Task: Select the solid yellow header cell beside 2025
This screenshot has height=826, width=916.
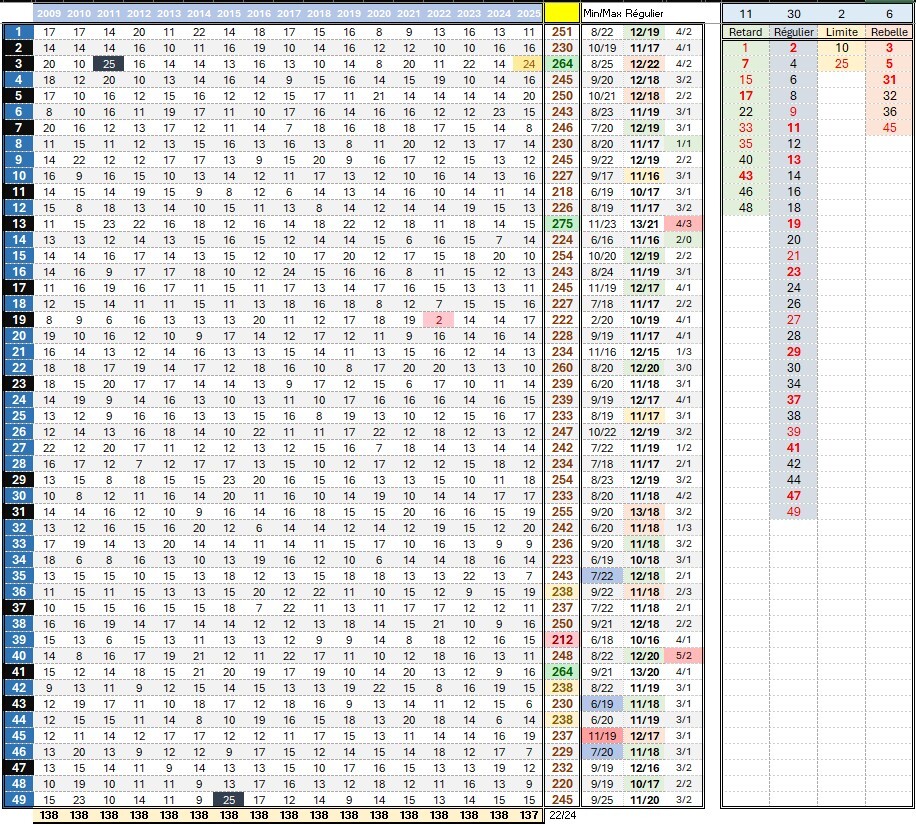Action: pyautogui.click(x=563, y=14)
